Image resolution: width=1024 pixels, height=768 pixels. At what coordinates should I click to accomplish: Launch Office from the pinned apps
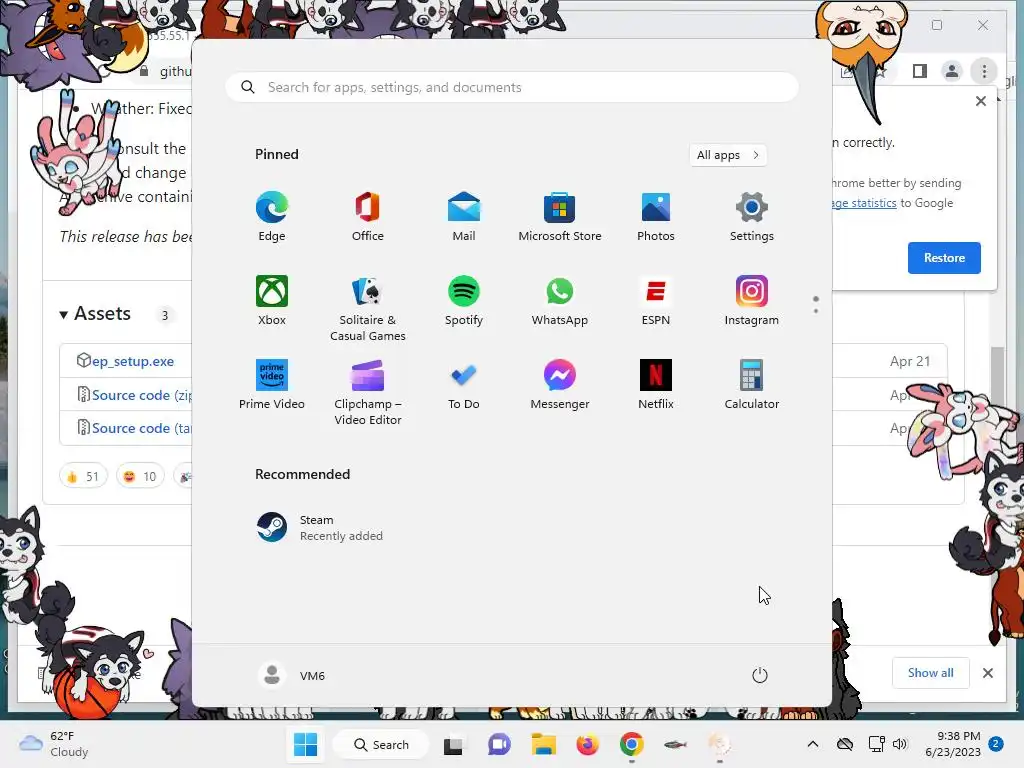point(368,217)
